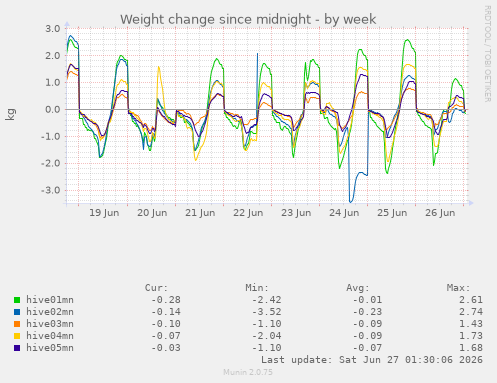Image resolution: width=497 pixels, height=383 pixels.
Task: Click the -3.0 y-axis tick label
Action: tap(51, 191)
